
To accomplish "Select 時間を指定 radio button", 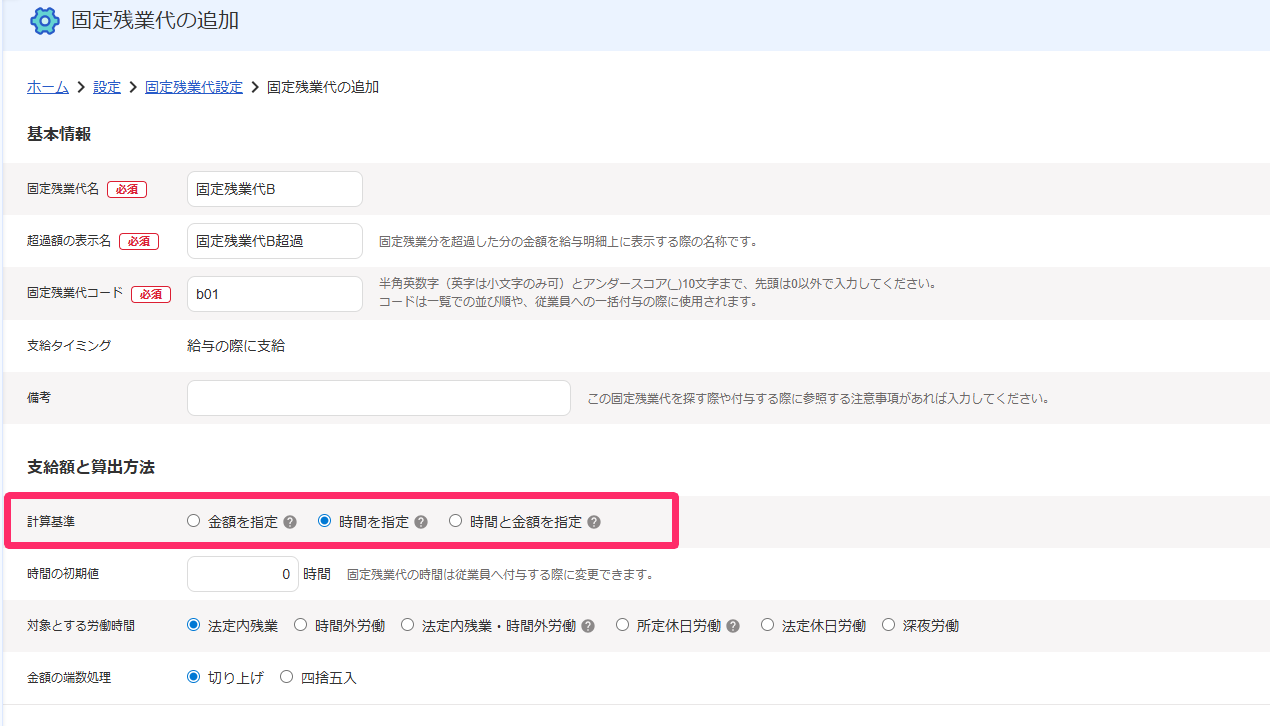I will (x=324, y=521).
